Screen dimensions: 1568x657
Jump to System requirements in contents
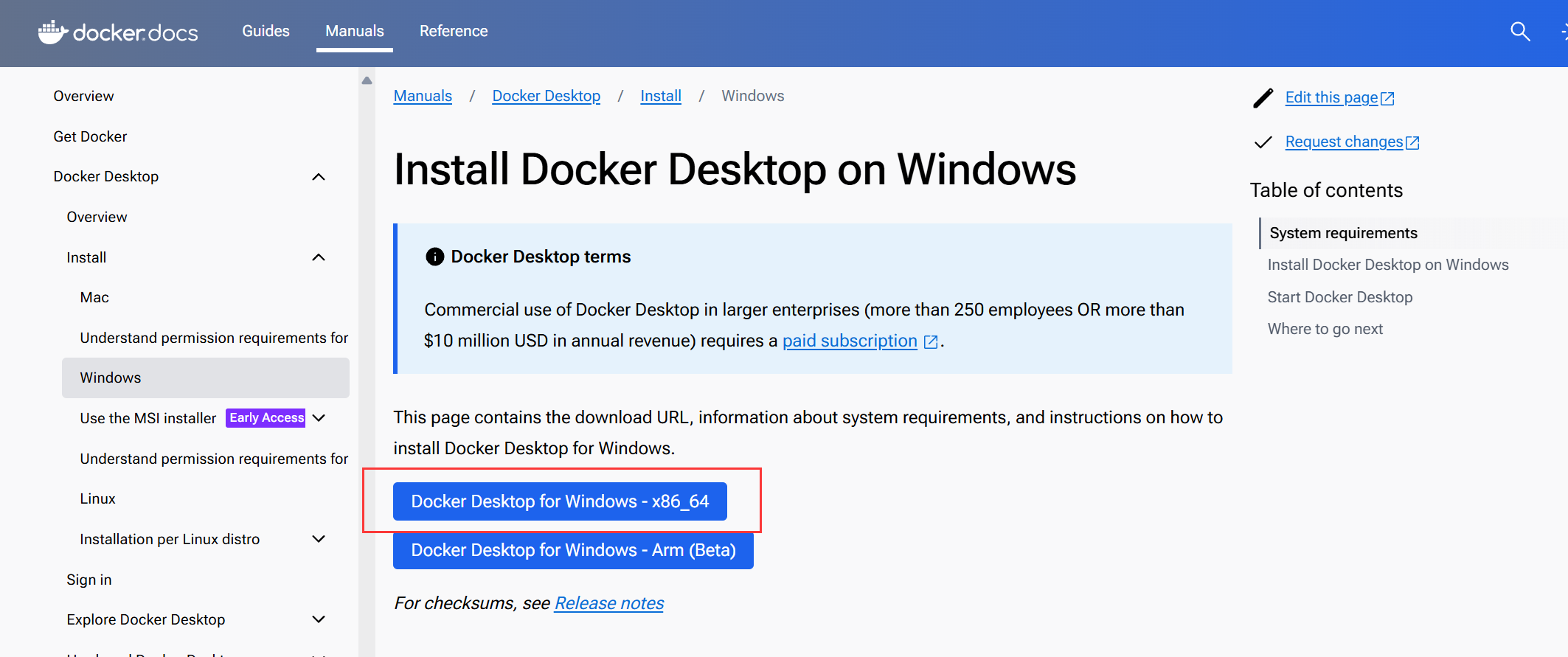(1343, 233)
